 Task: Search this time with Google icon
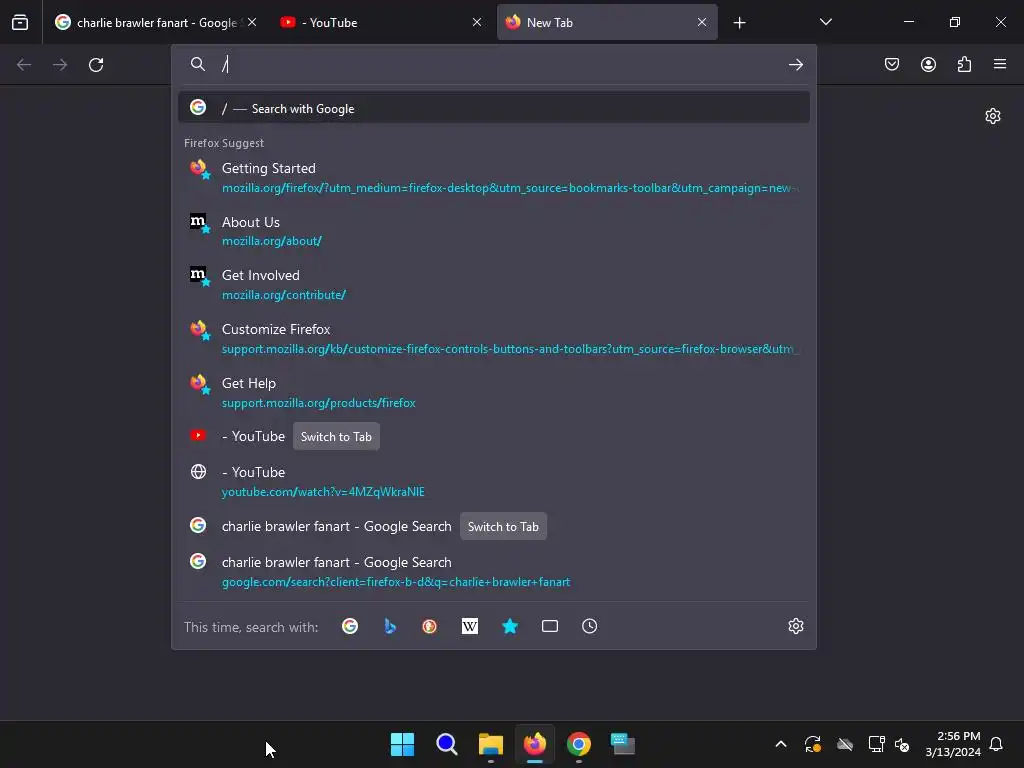tap(350, 626)
